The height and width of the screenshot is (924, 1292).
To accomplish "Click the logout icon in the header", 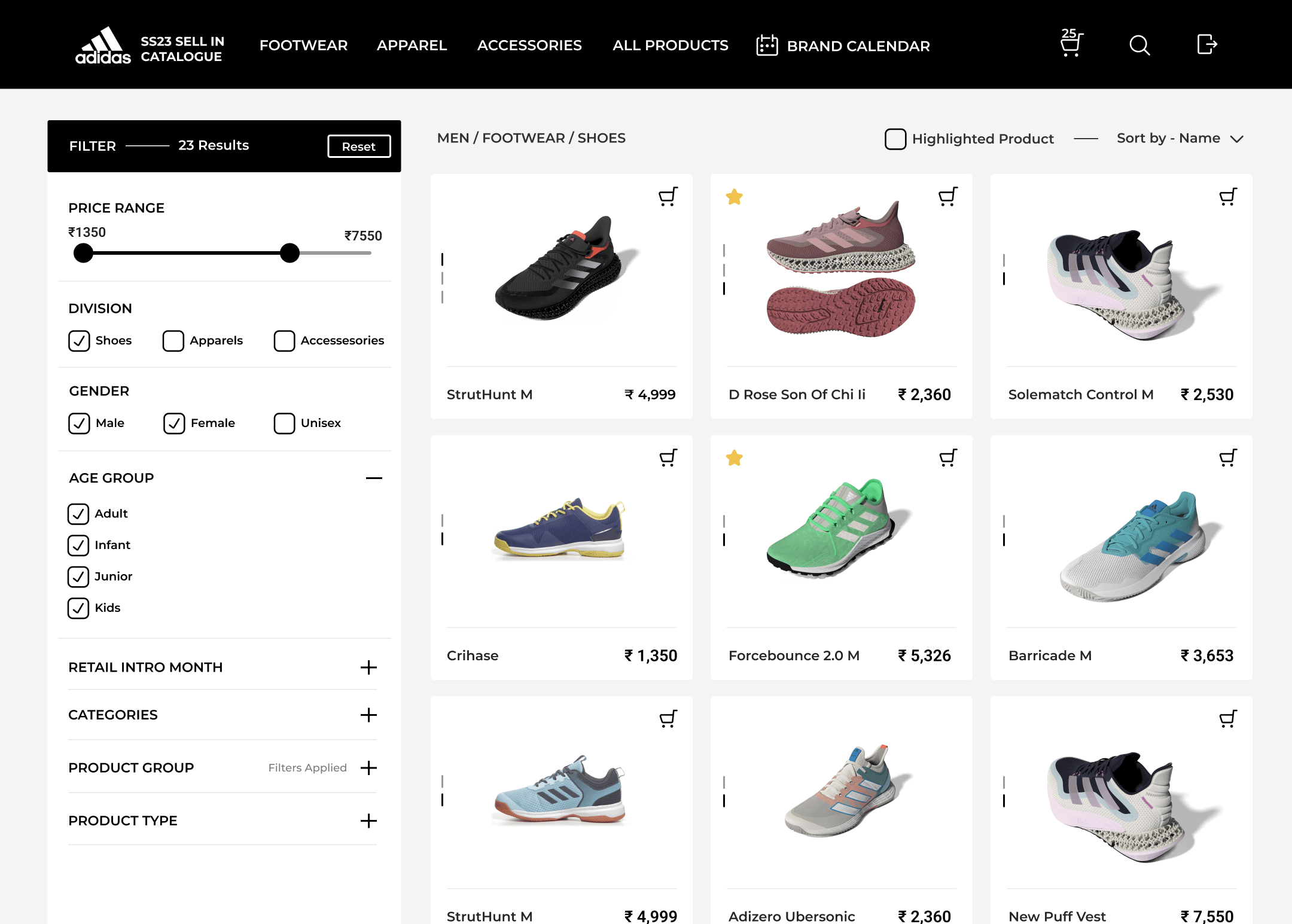I will coord(1206,44).
